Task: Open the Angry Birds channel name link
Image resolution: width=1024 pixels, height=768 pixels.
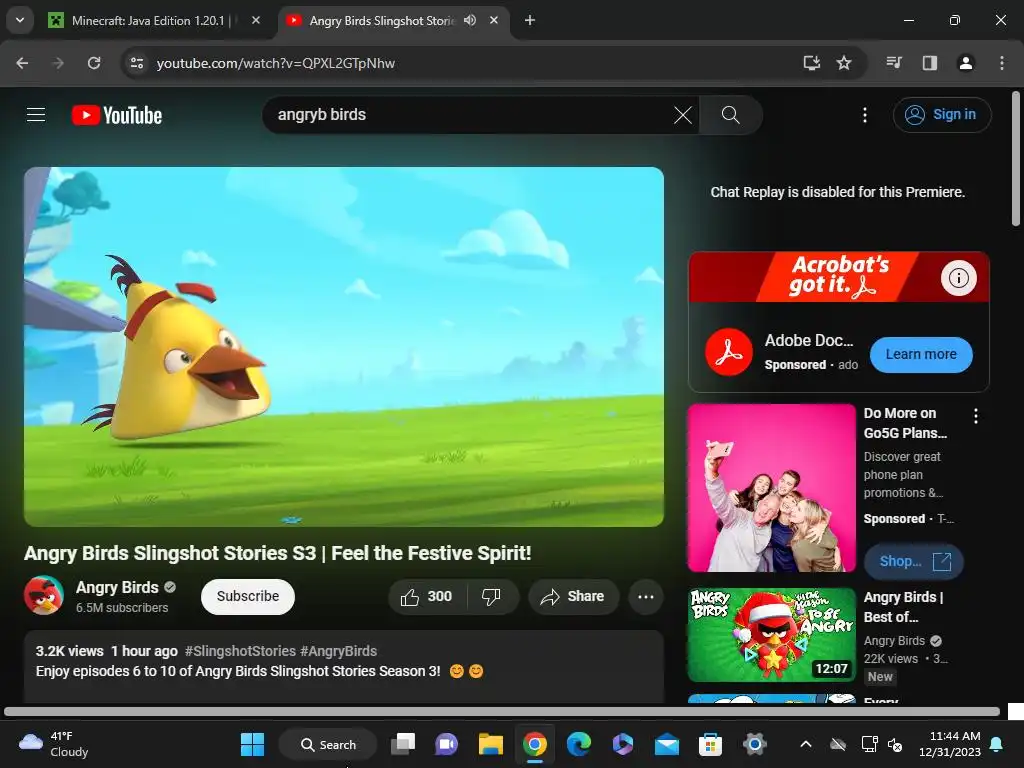Action: tap(117, 587)
